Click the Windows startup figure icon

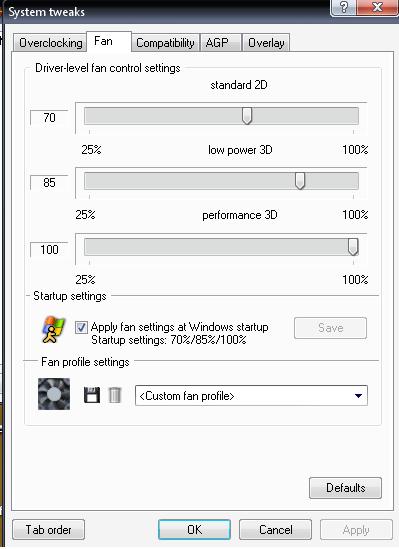[x=54, y=329]
